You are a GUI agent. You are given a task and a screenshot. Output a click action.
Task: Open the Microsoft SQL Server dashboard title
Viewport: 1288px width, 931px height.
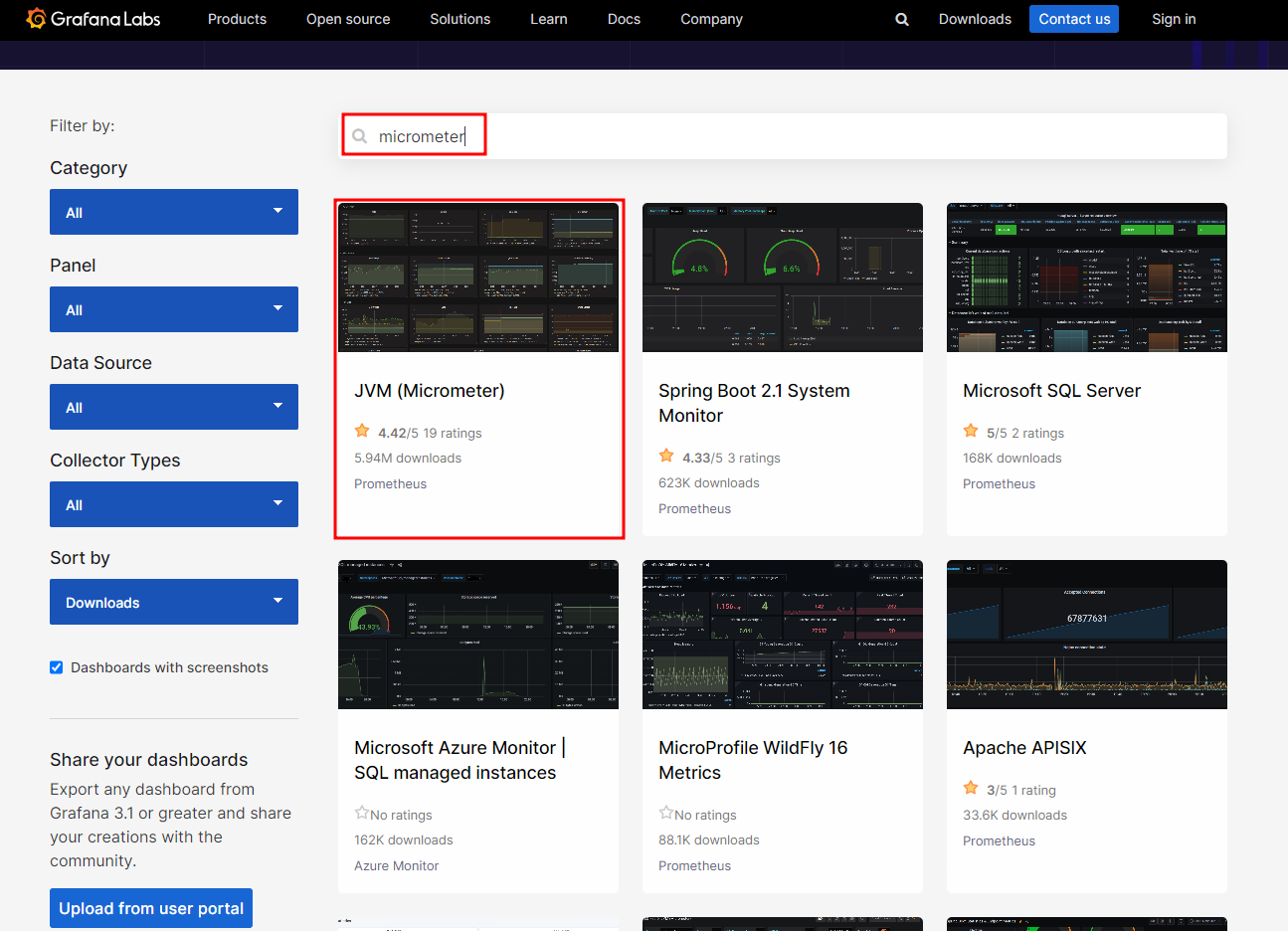1051,391
